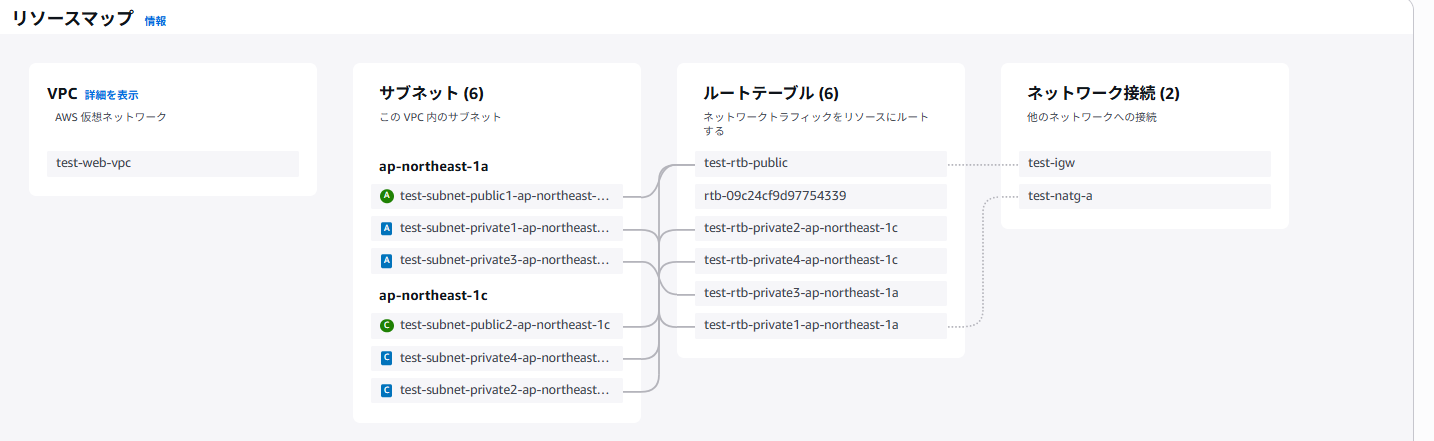Open the 情報 link beside リソースマップ
This screenshot has width=1434, height=441.
point(155,20)
